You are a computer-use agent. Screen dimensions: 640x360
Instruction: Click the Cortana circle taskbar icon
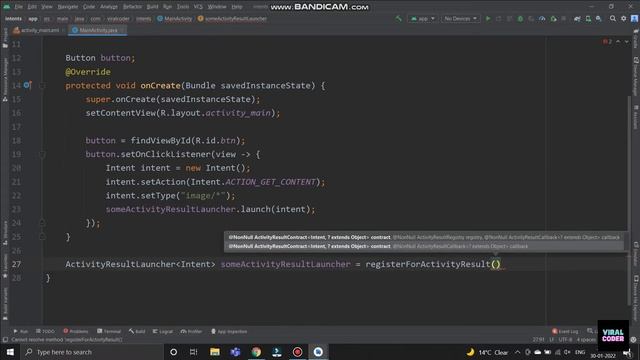coord(173,352)
